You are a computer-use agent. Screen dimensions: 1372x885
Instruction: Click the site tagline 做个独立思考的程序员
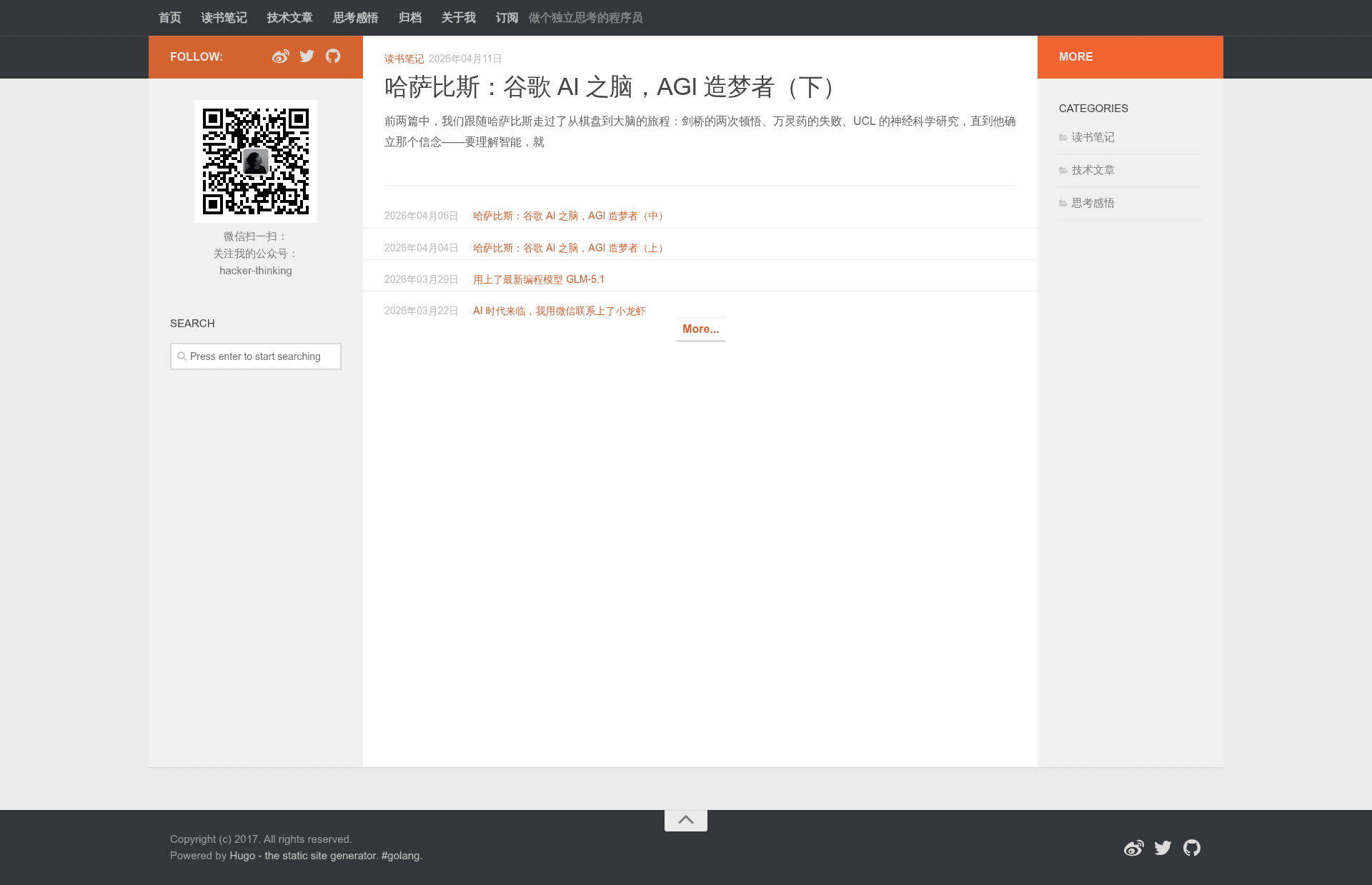[586, 18]
